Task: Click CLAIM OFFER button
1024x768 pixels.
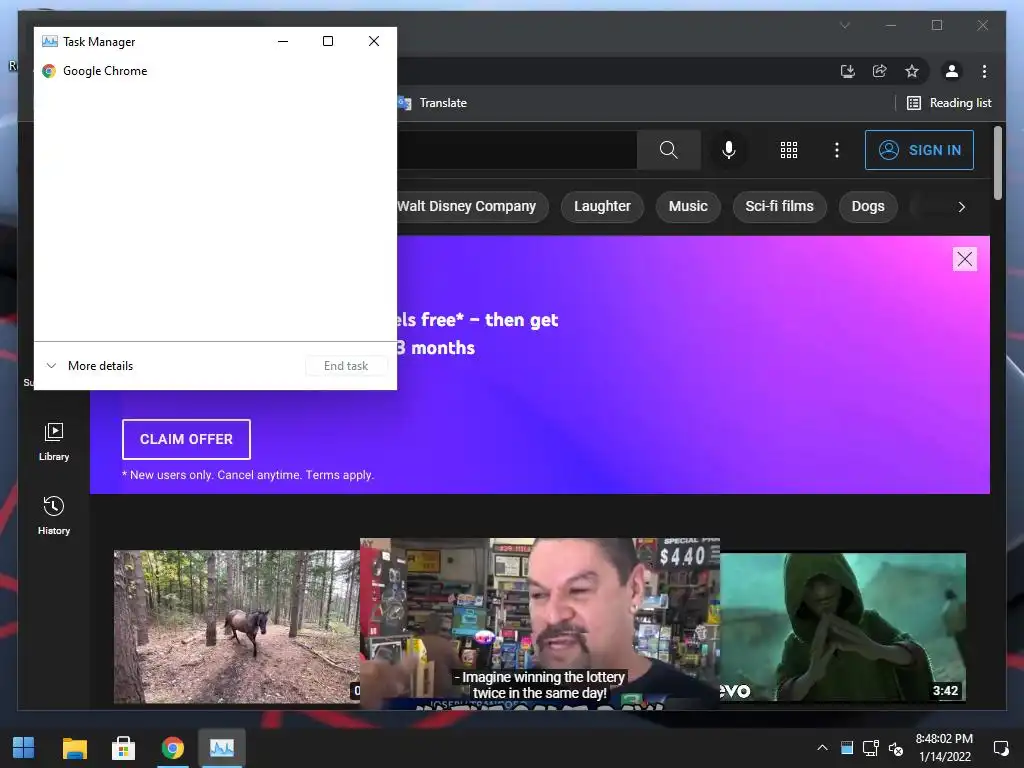Action: coord(186,440)
